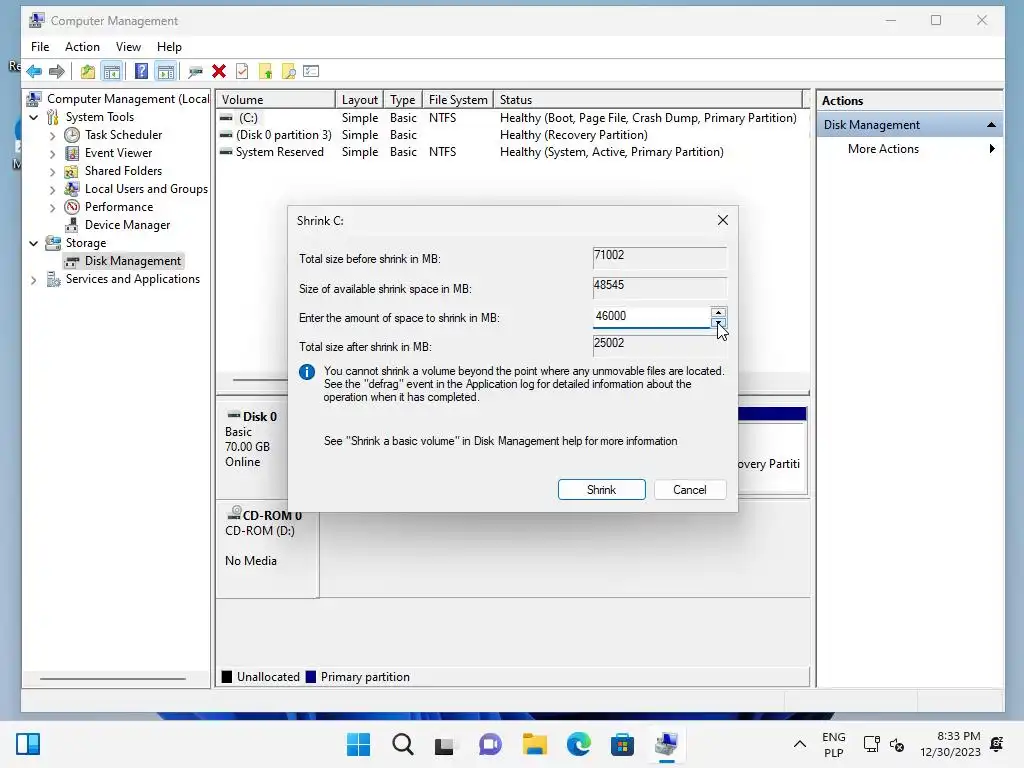Open Device Manager from the tree

[x=127, y=225]
